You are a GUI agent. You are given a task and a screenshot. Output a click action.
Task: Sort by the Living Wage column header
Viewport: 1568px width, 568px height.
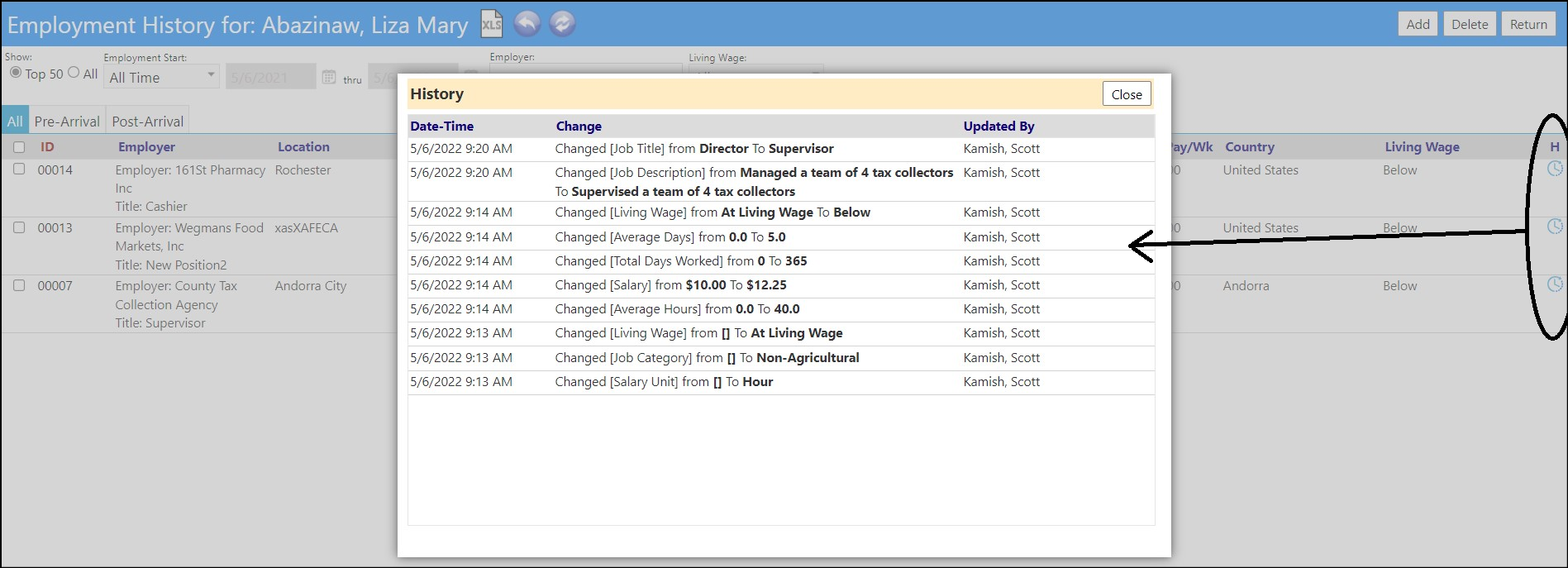click(x=1422, y=147)
